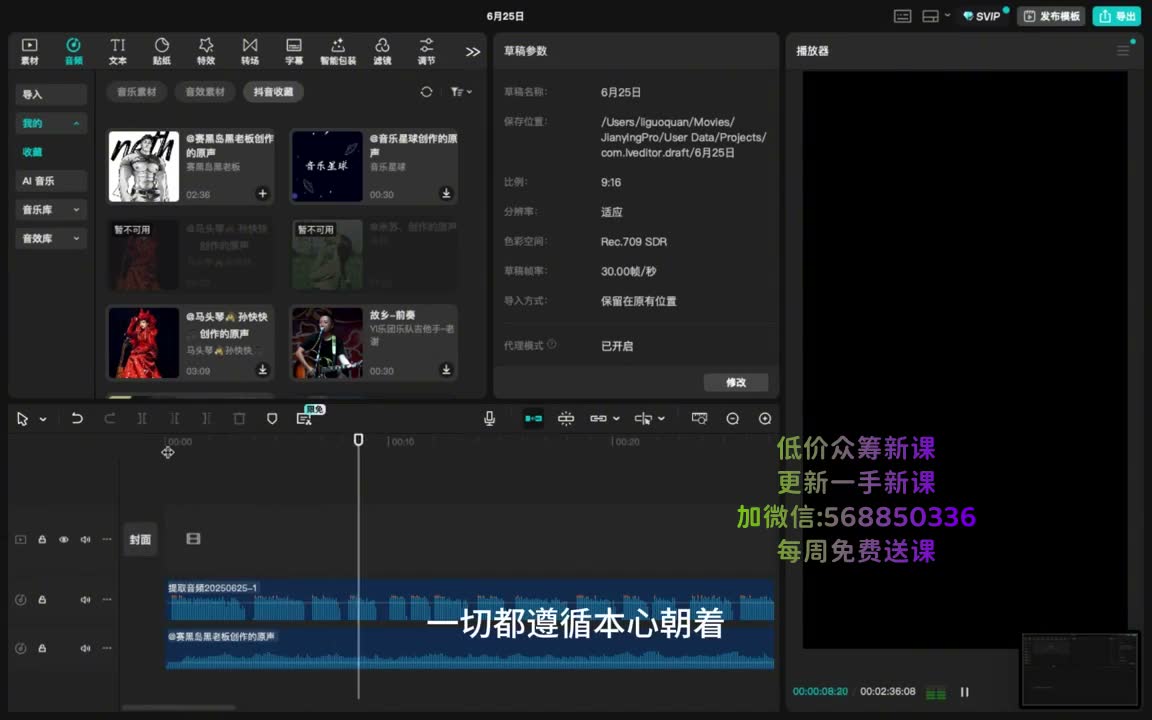Mute the video track audio
Viewport: 1152px width, 720px height.
click(x=85, y=539)
